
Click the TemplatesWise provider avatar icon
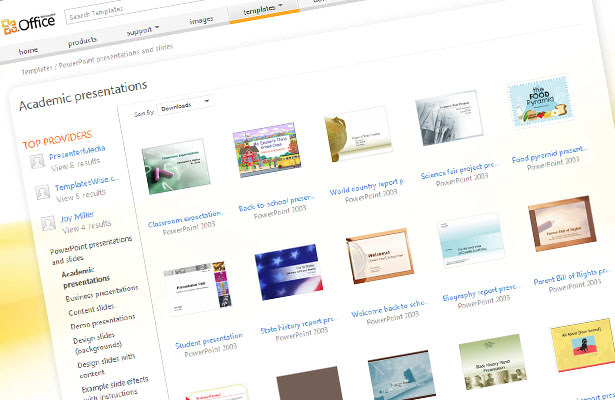43,191
